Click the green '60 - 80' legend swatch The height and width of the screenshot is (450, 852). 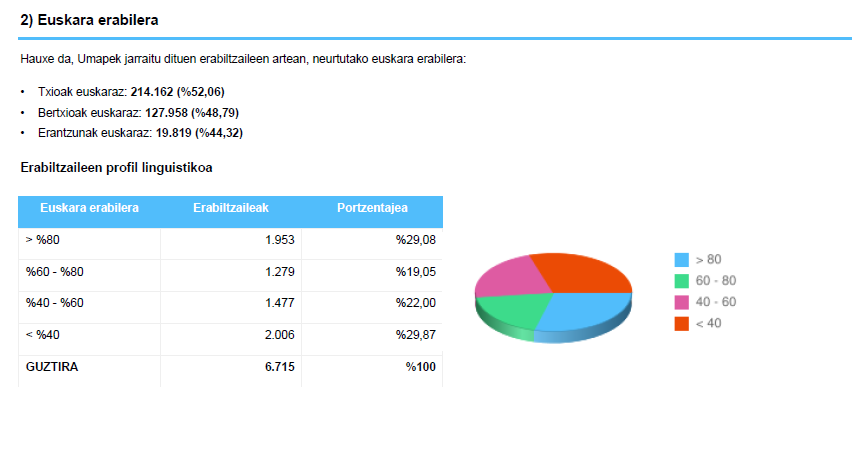[x=682, y=280]
